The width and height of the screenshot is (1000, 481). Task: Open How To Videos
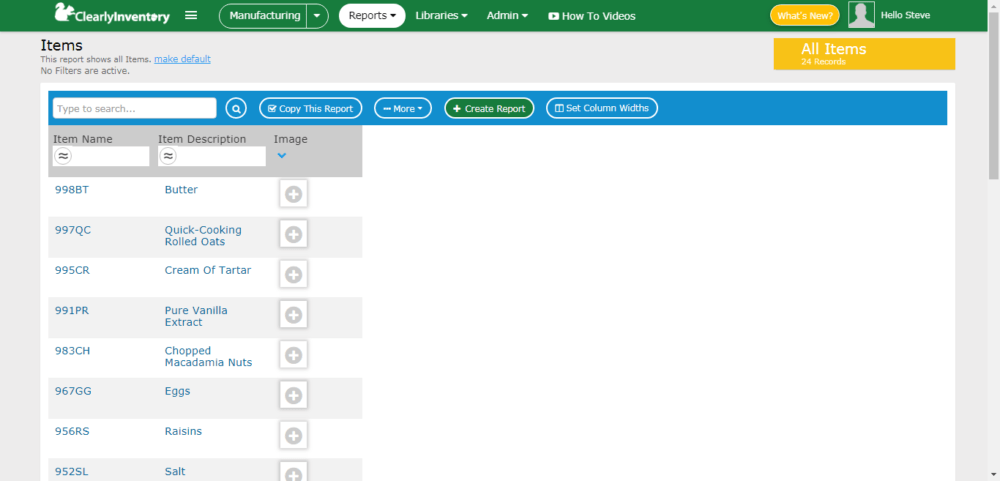coord(592,16)
